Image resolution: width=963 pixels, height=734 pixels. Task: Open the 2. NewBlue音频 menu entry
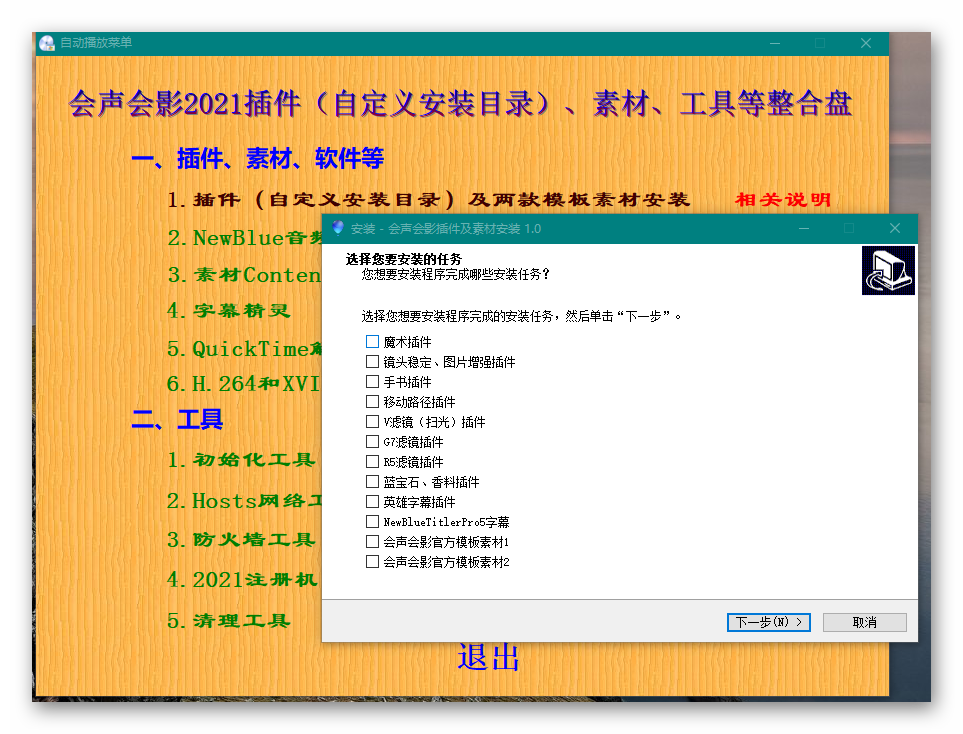point(244,238)
